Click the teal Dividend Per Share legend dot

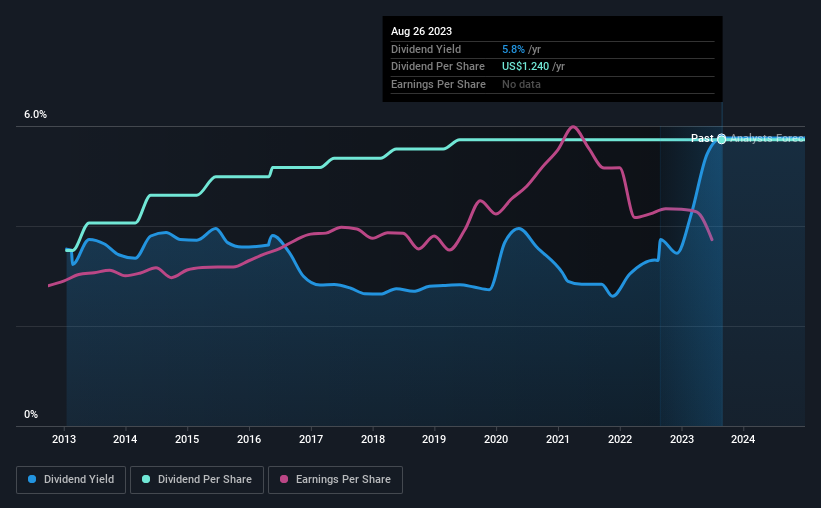[146, 479]
